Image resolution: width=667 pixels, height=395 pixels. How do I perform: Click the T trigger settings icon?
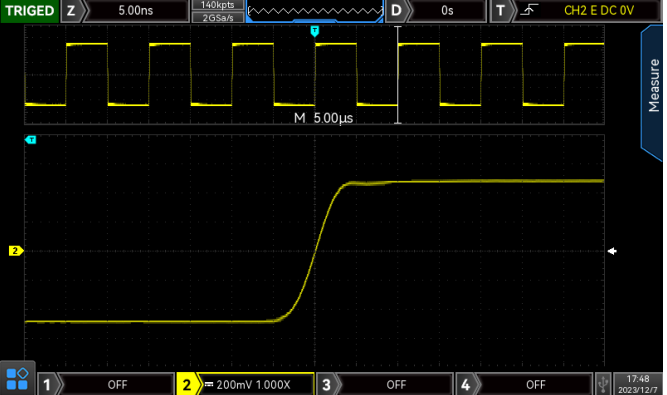pyautogui.click(x=500, y=11)
